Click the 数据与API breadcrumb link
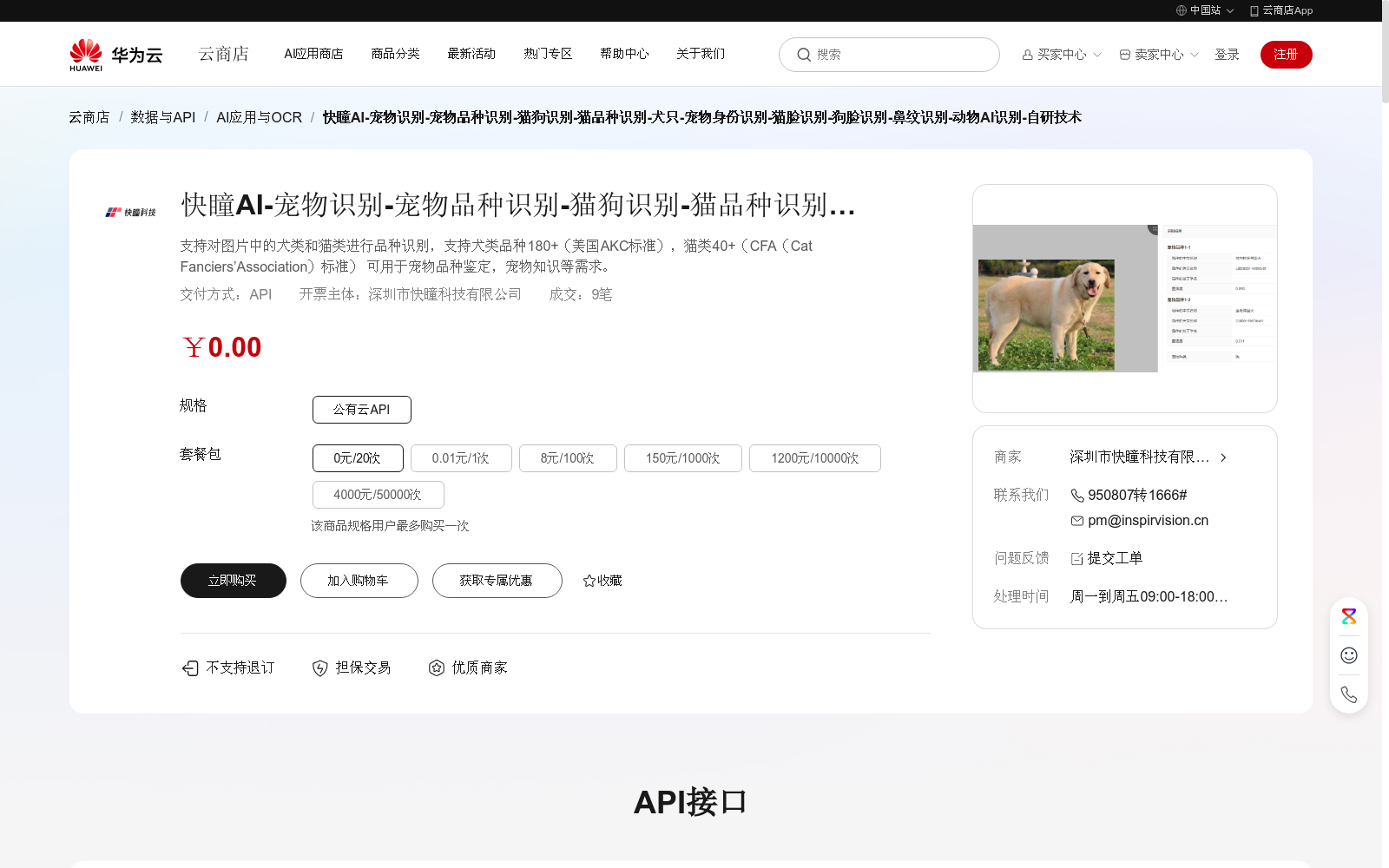Screen dimensions: 1389x868 pos(162,117)
